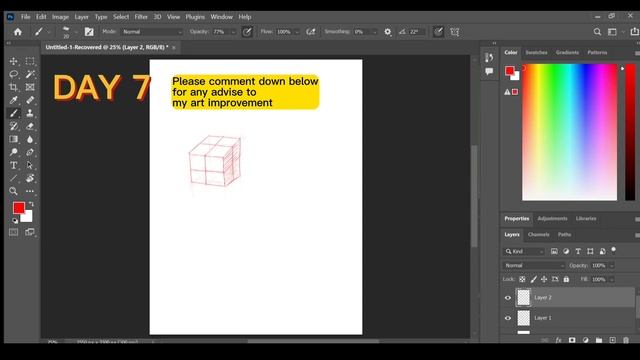Pick a color in the spectrum field
This screenshot has width=640, height=360.
(569, 132)
